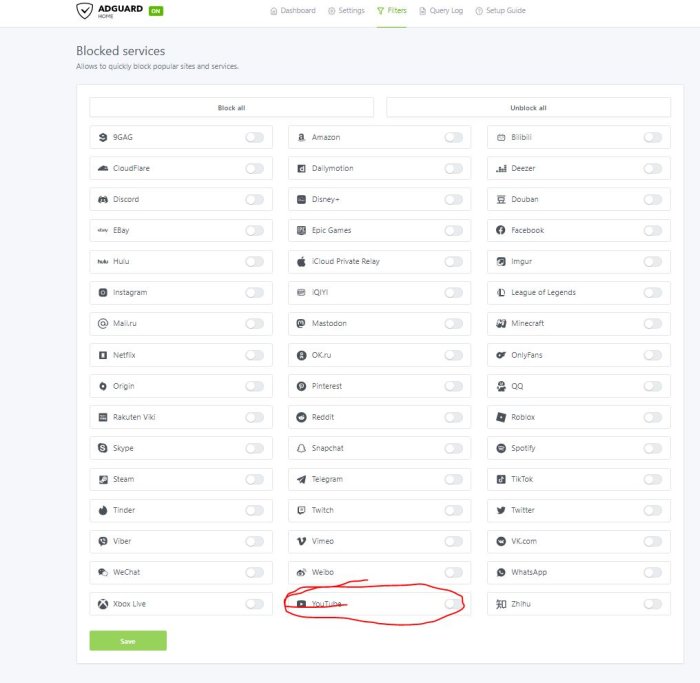Click the Tinder flame icon
The image size is (700, 683).
tap(103, 510)
